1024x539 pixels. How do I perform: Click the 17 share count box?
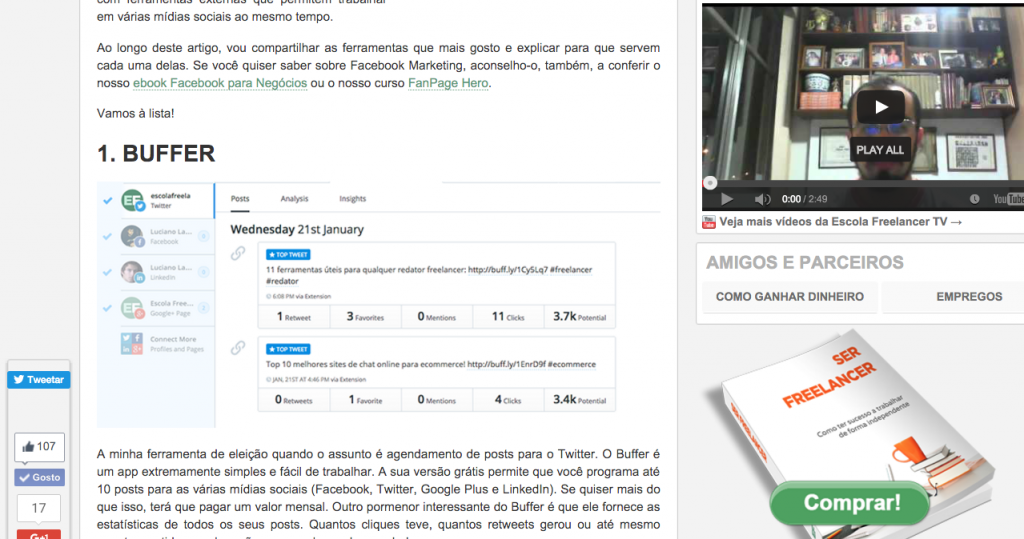pyautogui.click(x=39, y=508)
